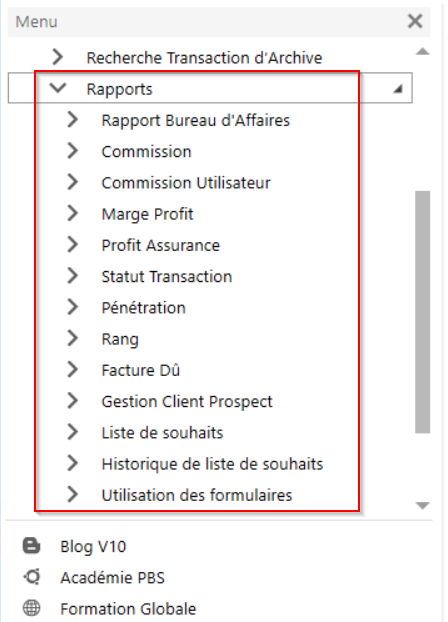
Task: Expand the Pénétration chevron
Action: [72, 307]
